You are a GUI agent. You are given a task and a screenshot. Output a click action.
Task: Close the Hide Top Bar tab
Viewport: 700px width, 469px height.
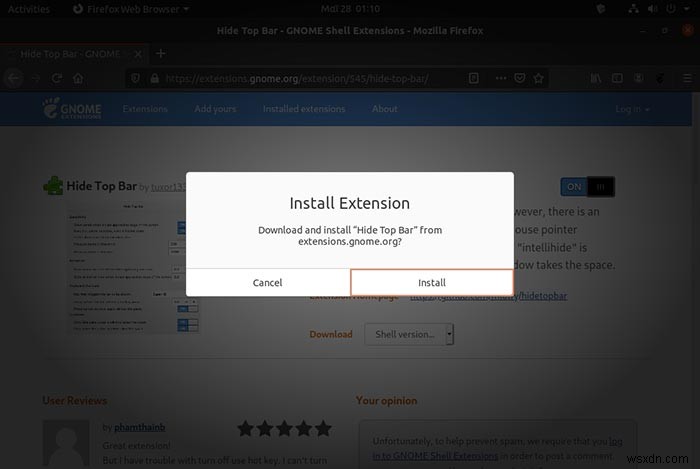coord(138,54)
